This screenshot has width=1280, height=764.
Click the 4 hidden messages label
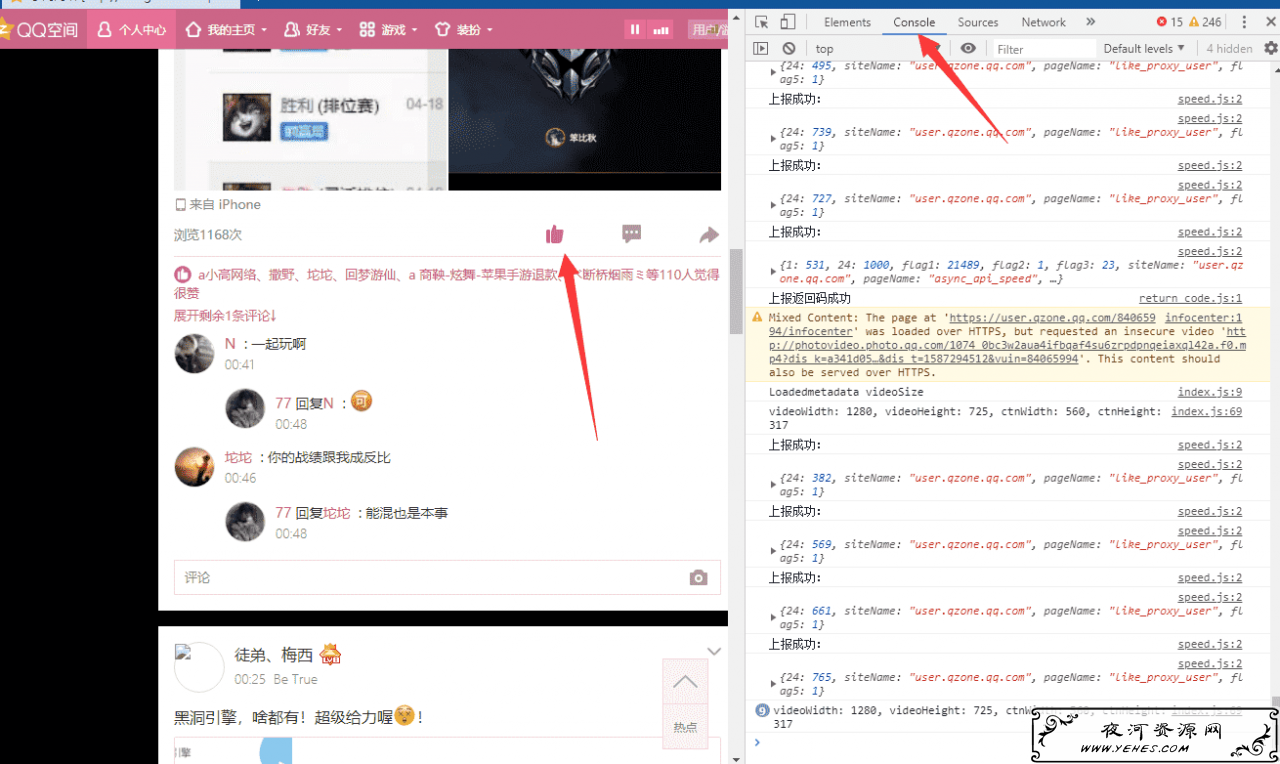point(1229,48)
